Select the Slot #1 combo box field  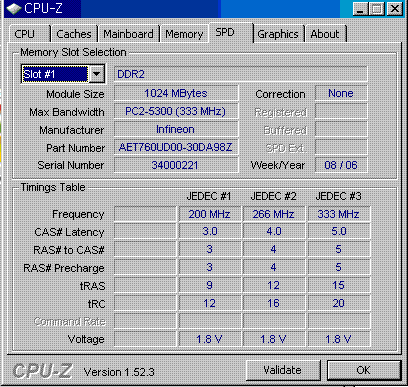tap(63, 74)
